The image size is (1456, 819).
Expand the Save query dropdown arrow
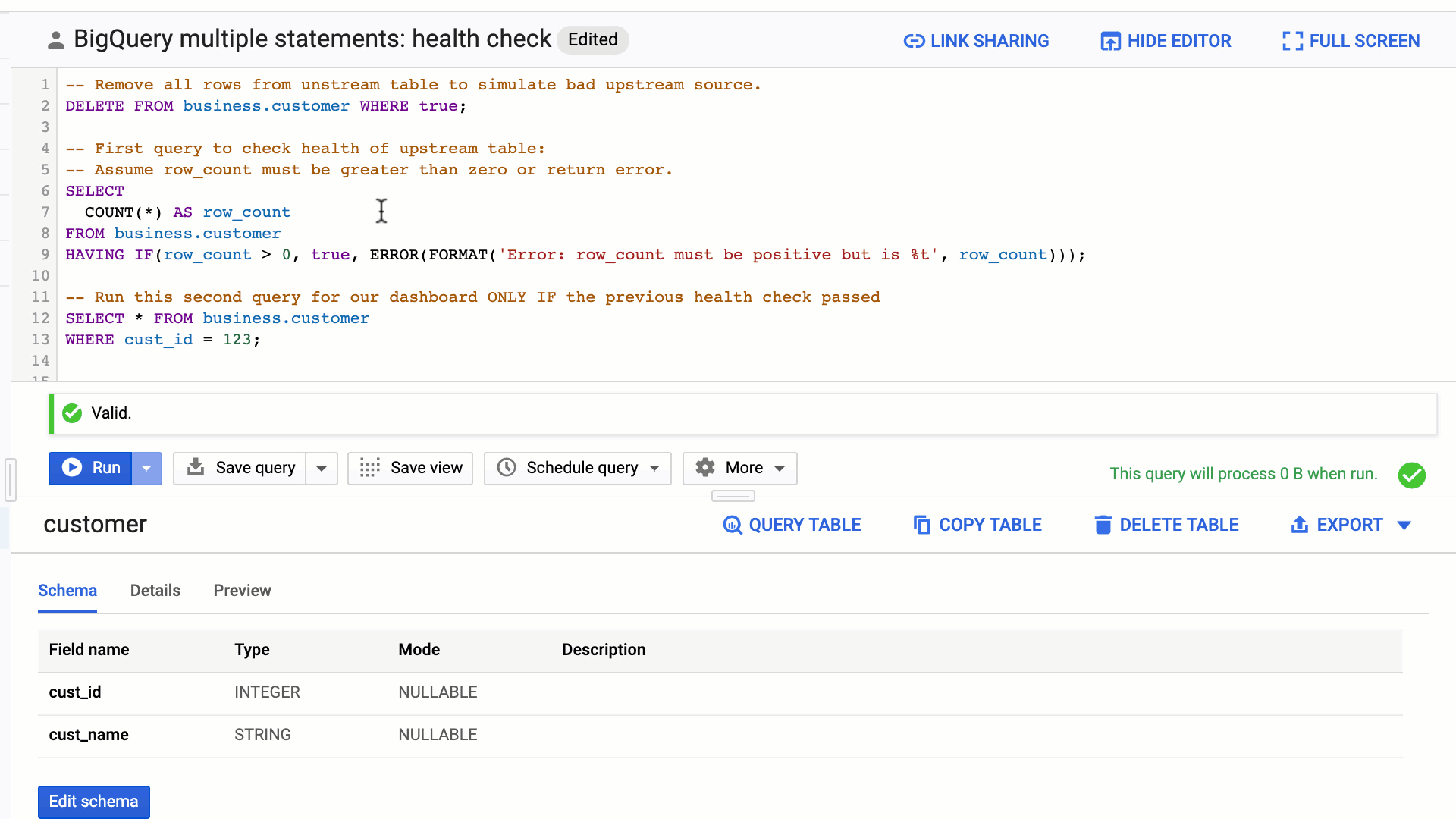(x=321, y=467)
